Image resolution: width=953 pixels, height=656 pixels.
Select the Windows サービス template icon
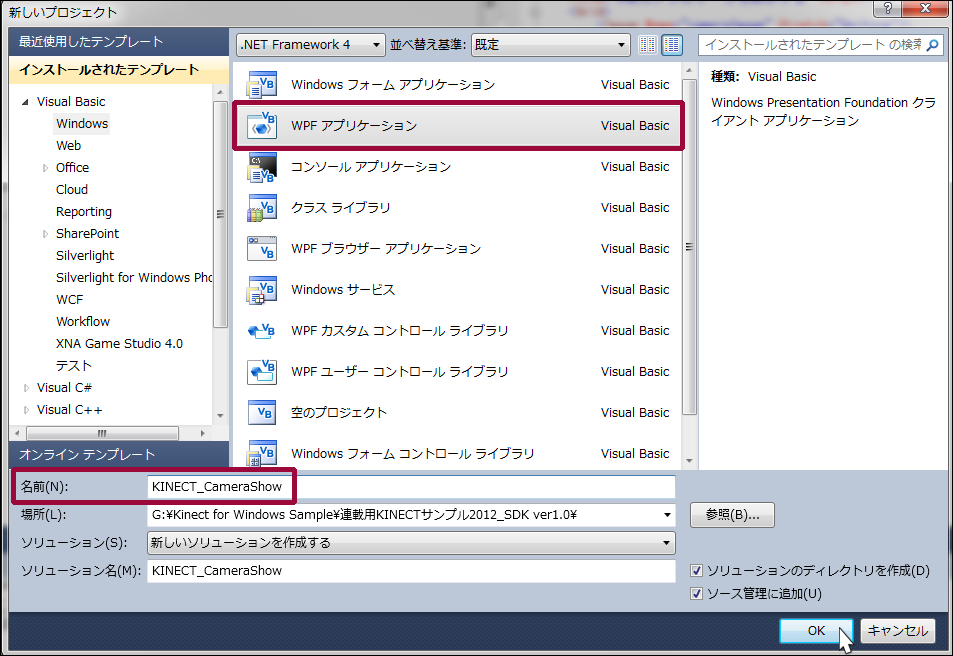[x=262, y=289]
